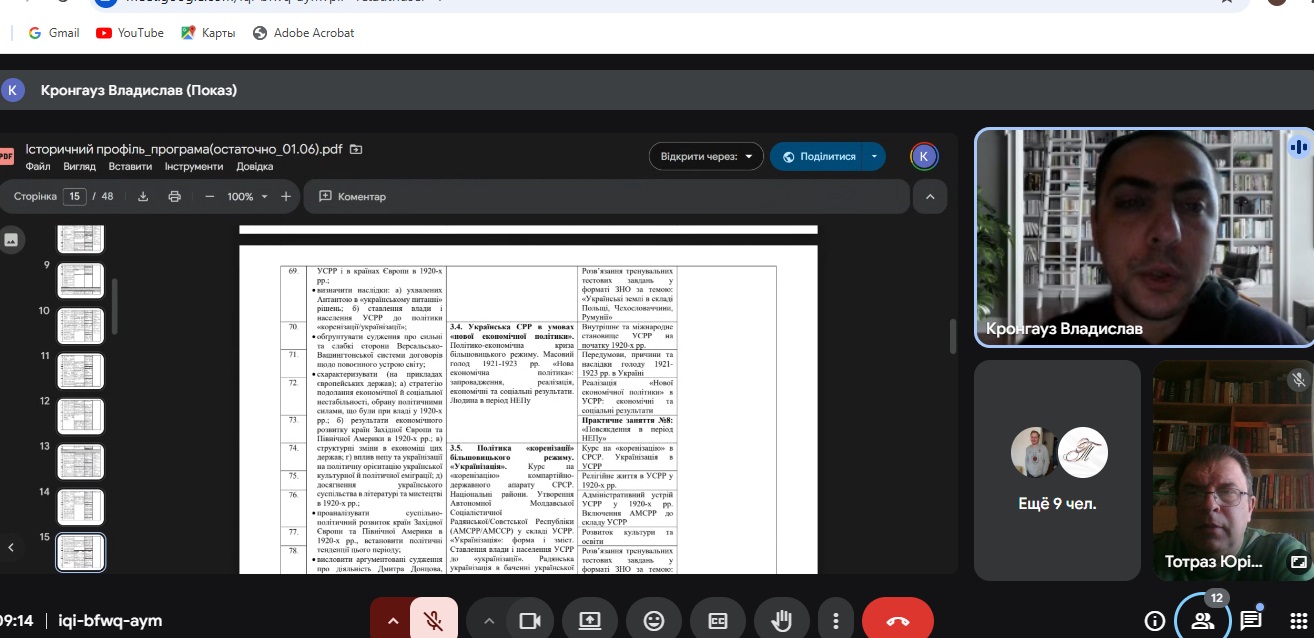Viewport: 1314px width, 638px height.
Task: Raise hand in the meeting
Action: click(779, 621)
